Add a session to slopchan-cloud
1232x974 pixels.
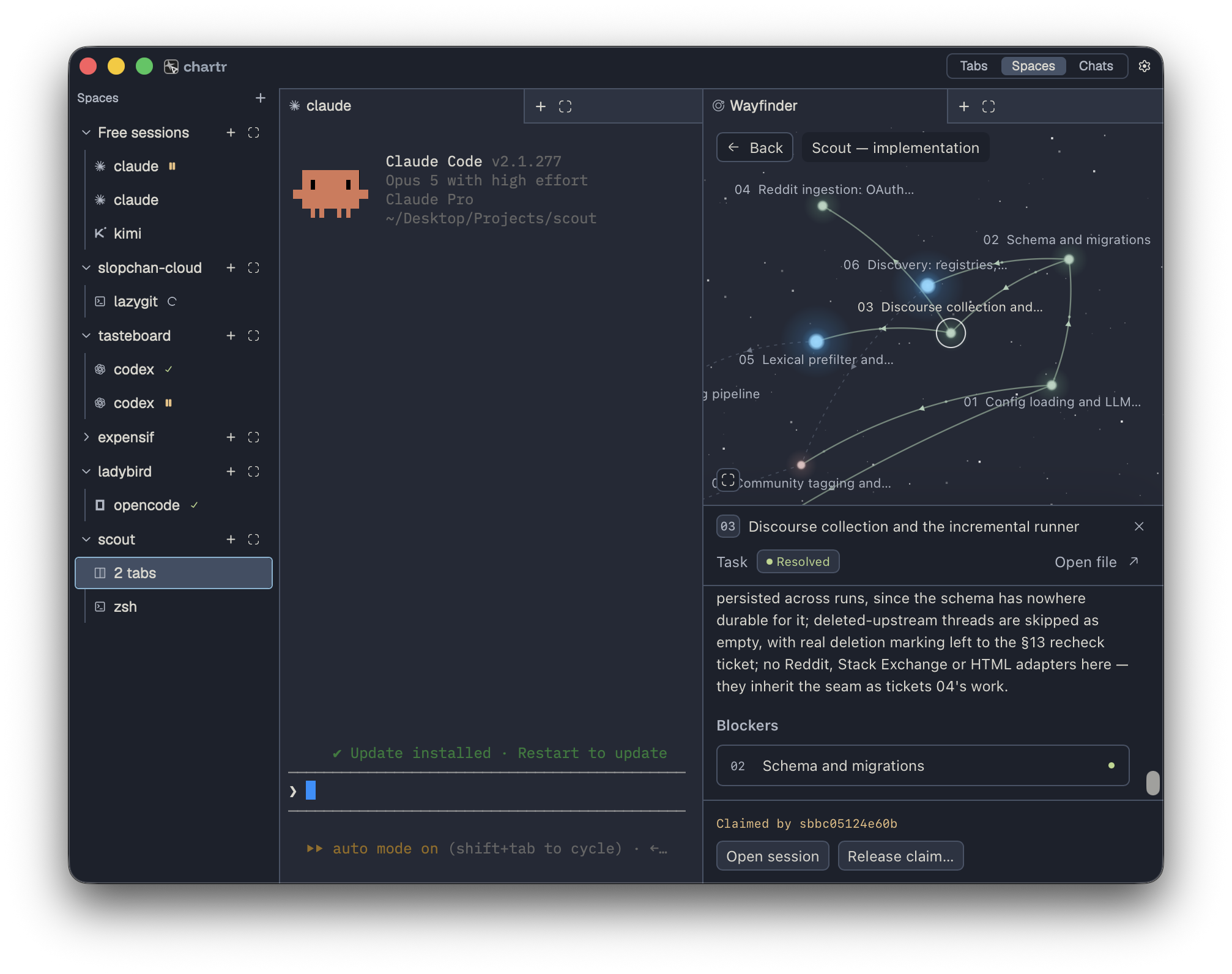(231, 268)
